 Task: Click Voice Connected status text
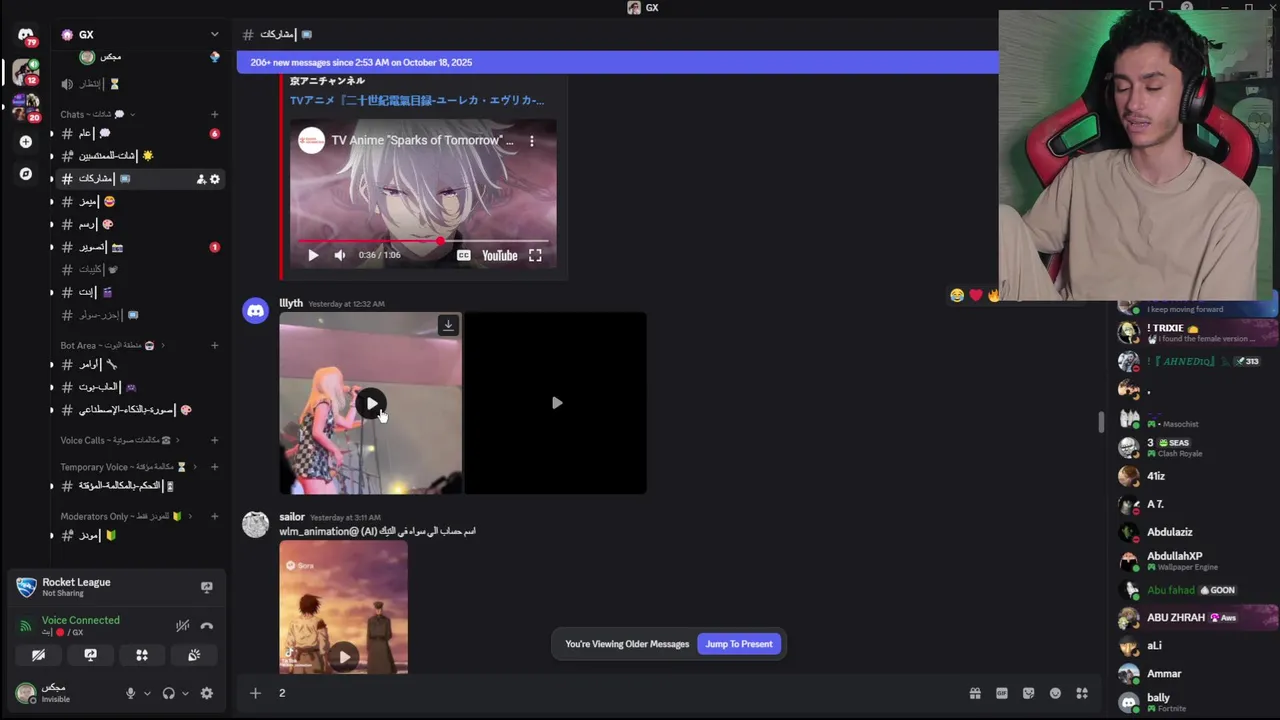pyautogui.click(x=80, y=620)
